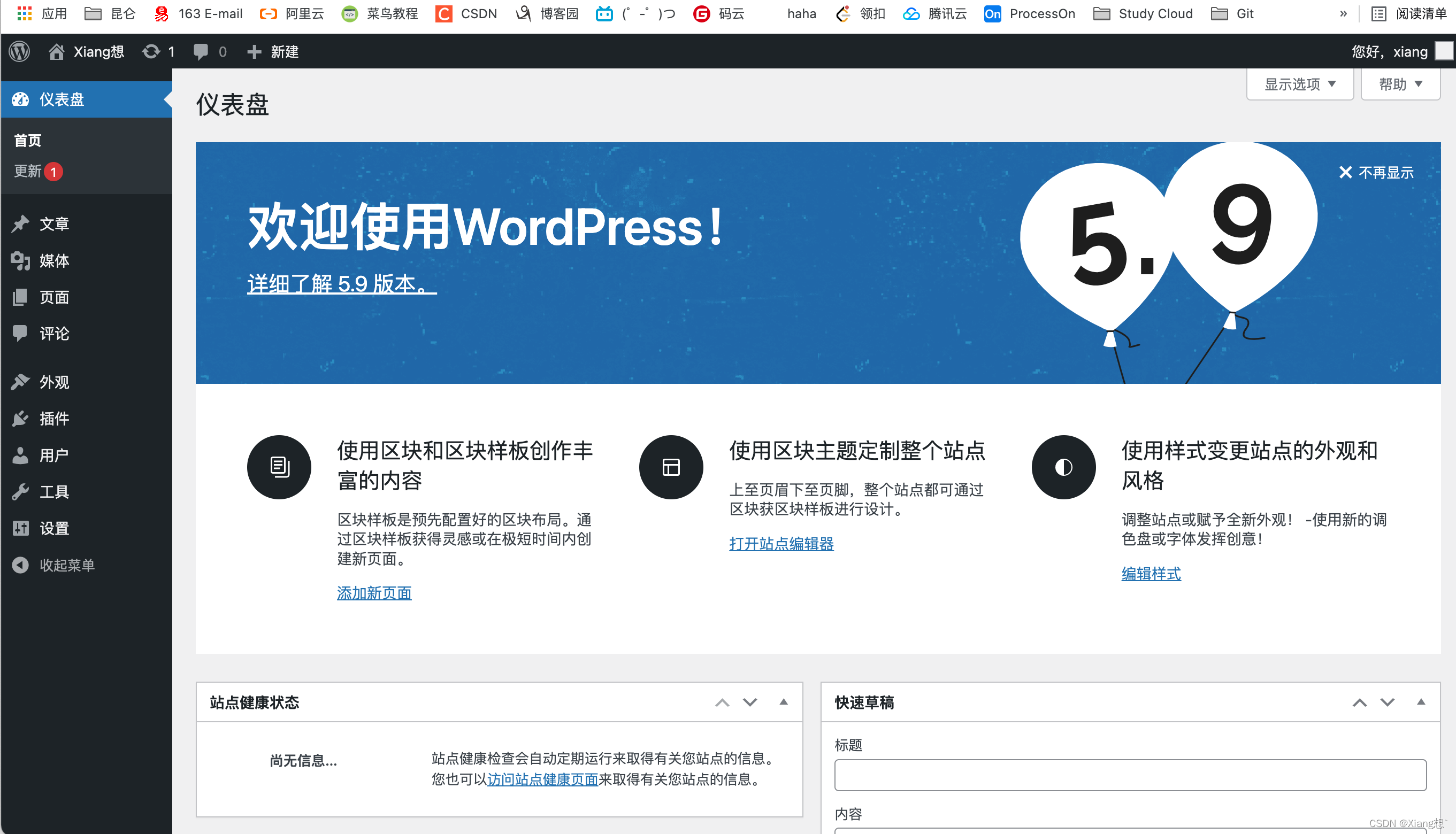This screenshot has width=1456, height=834.
Task: Click 访问站点健康页面 link
Action: [542, 779]
